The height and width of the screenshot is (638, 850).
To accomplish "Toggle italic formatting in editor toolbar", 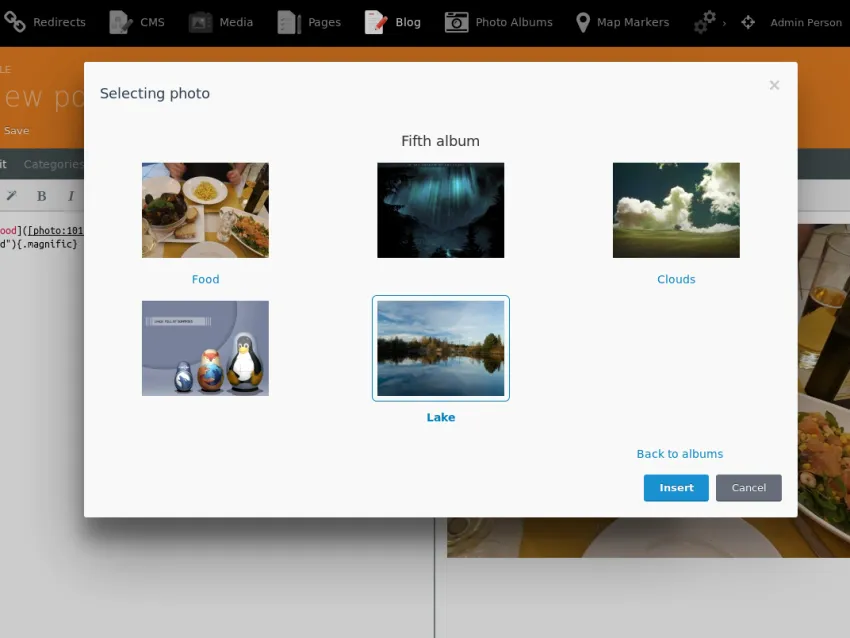I will tap(70, 196).
